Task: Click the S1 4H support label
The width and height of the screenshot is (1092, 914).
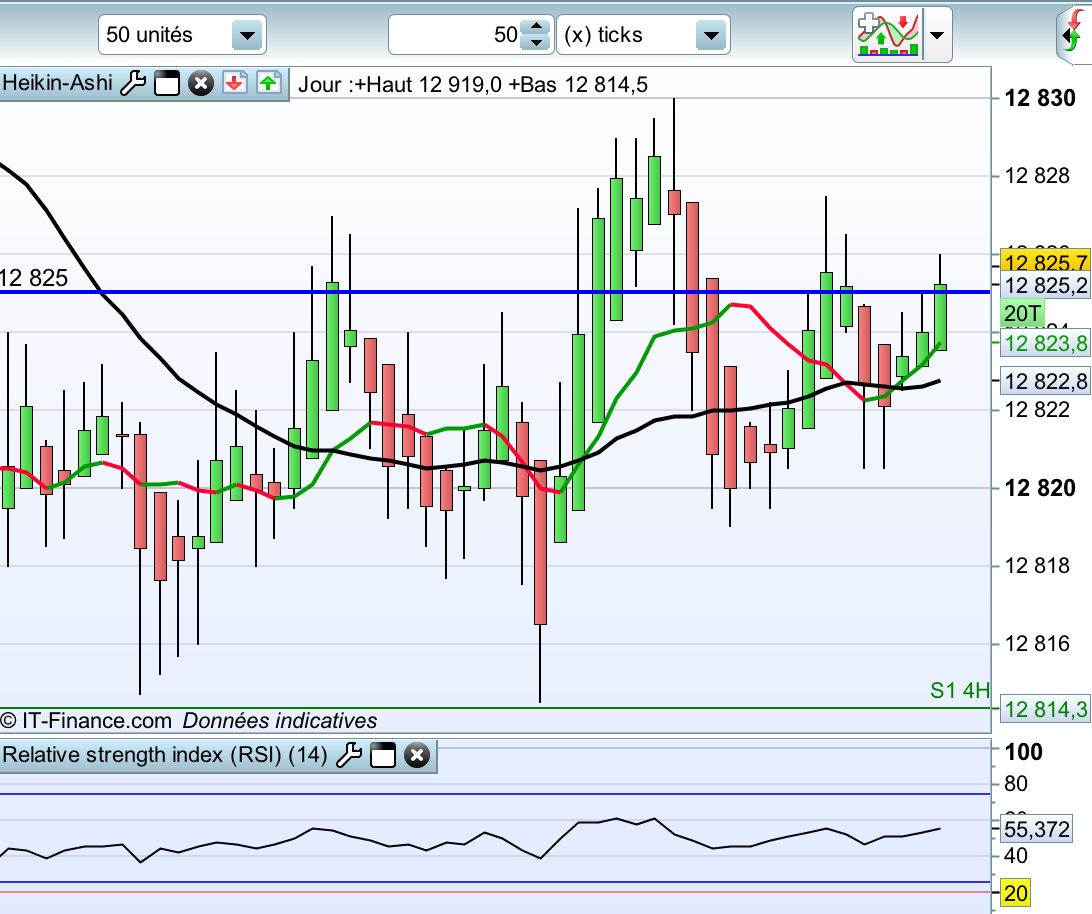Action: coord(960,690)
